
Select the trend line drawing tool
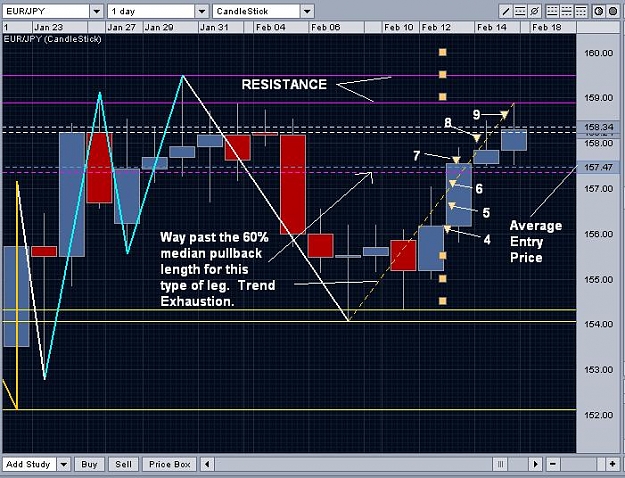click(505, 11)
